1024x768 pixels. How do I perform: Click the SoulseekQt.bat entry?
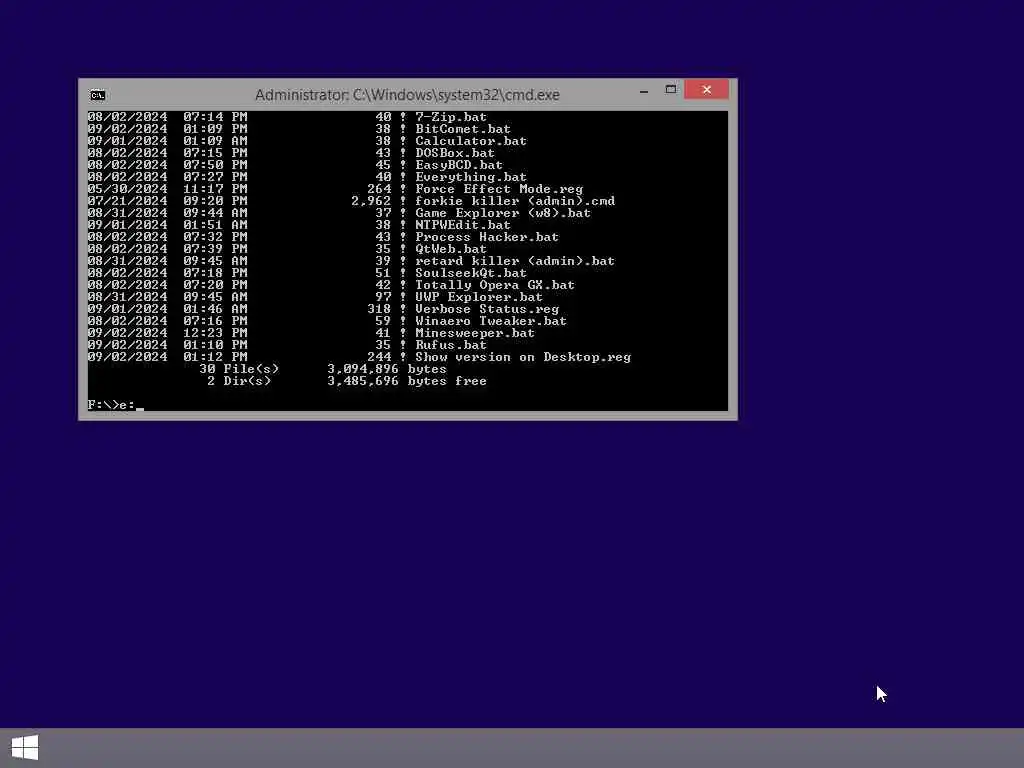tap(471, 273)
